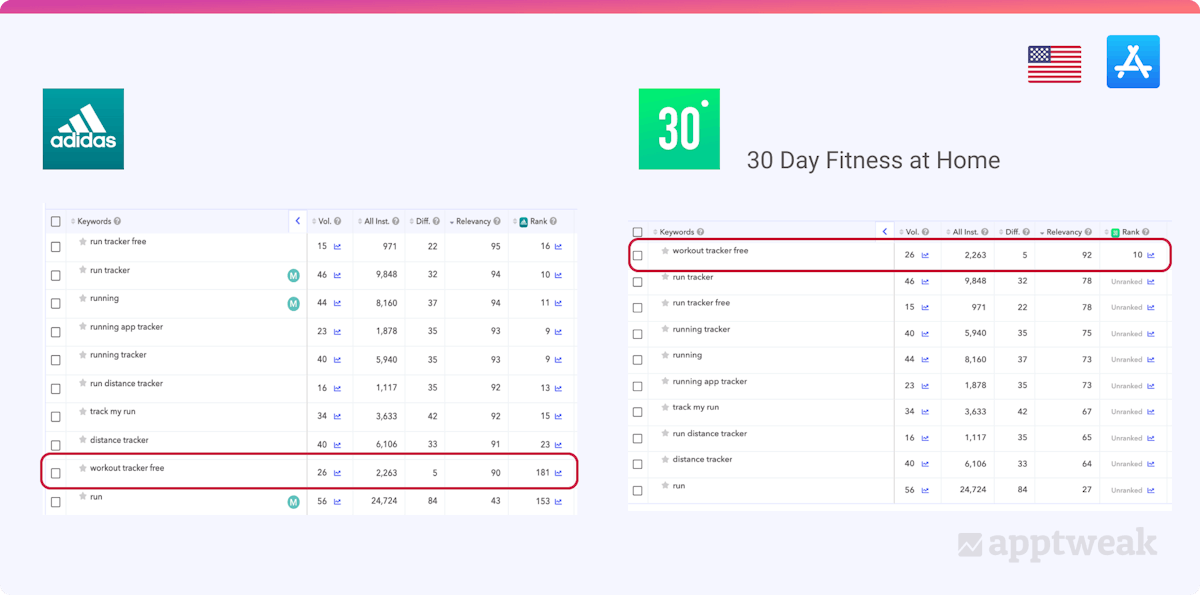The width and height of the screenshot is (1200, 595).
Task: Check the 'workout tracker free' row in adidas table
Action: click(56, 473)
